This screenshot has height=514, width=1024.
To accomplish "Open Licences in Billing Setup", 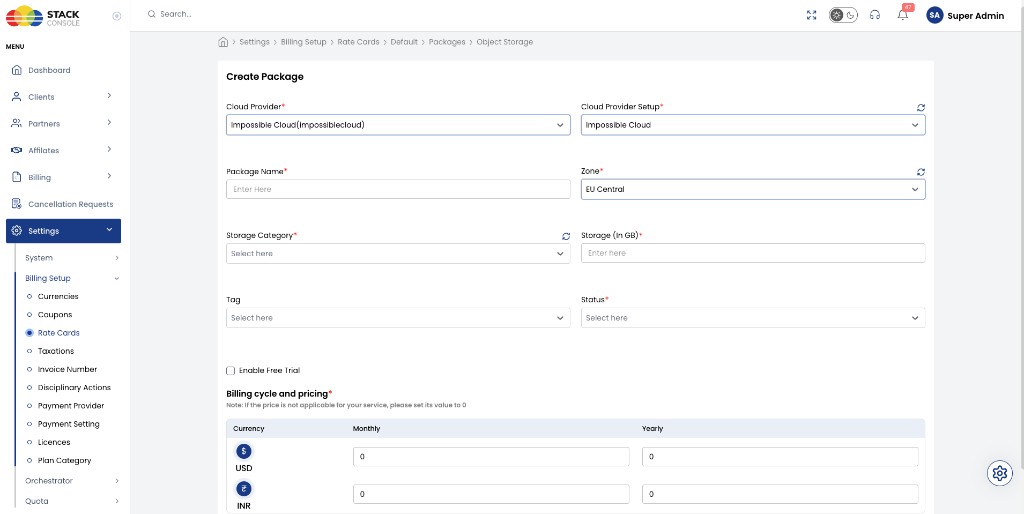I will [x=54, y=443].
